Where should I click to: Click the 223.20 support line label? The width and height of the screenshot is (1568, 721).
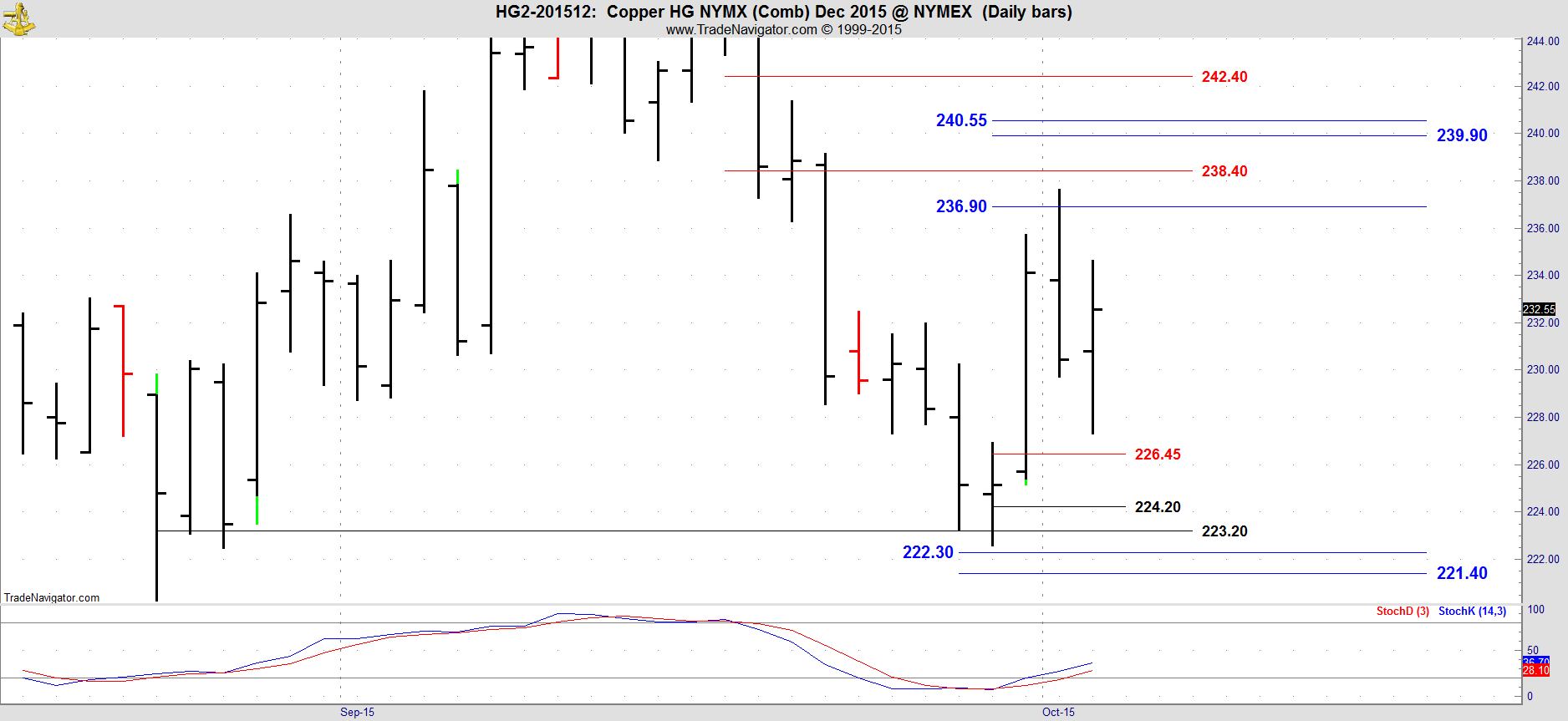pyautogui.click(x=1224, y=531)
